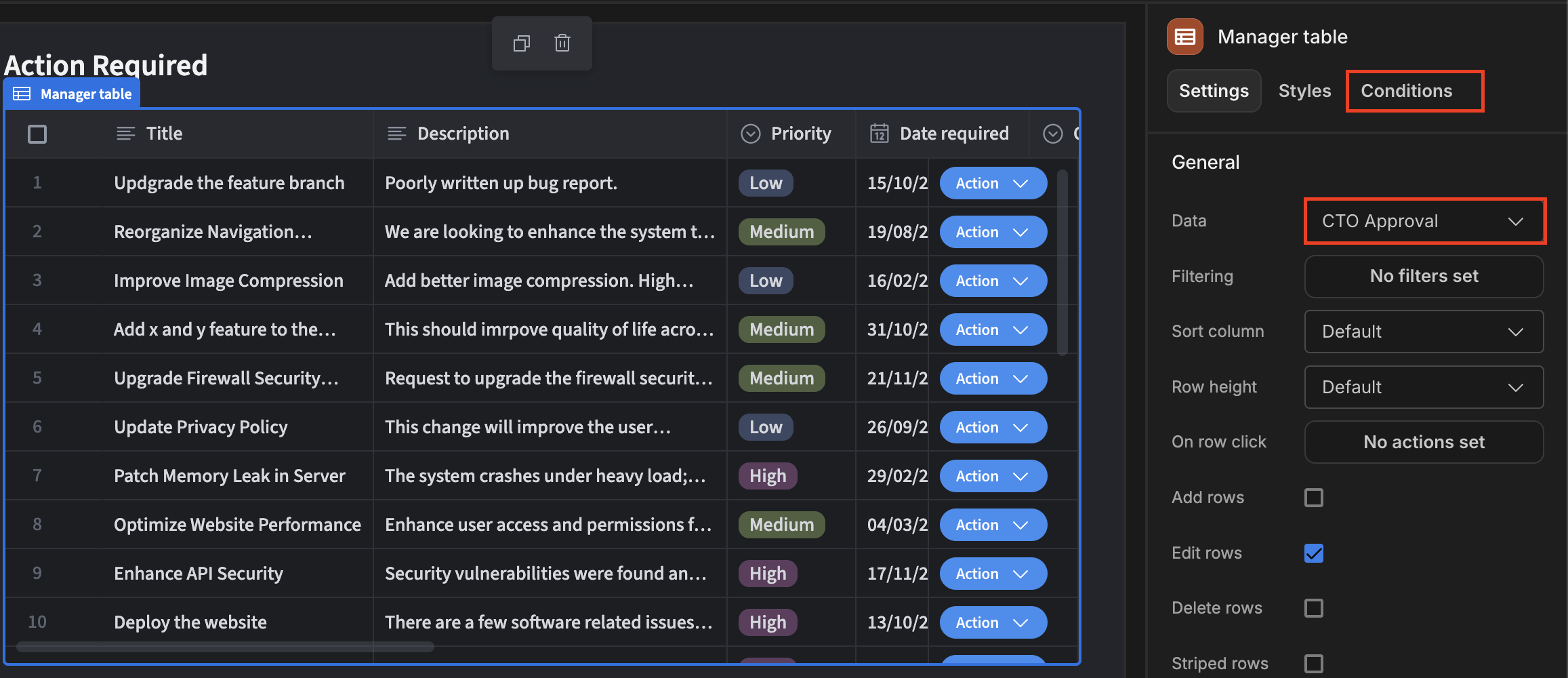Click the Title column text icon

[x=125, y=134]
